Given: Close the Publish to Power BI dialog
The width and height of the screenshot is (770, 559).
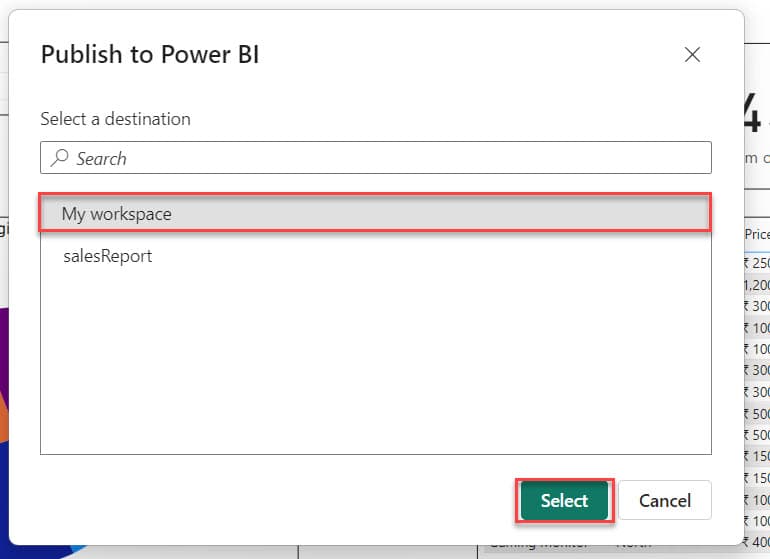Looking at the screenshot, I should pyautogui.click(x=692, y=55).
